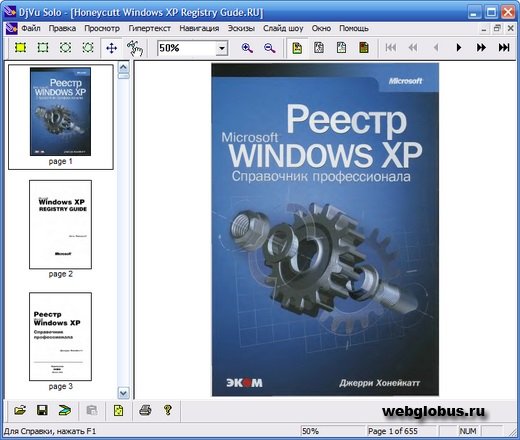Click the 'Page 1 of 655' status text
The width and height of the screenshot is (520, 440).
[393, 431]
